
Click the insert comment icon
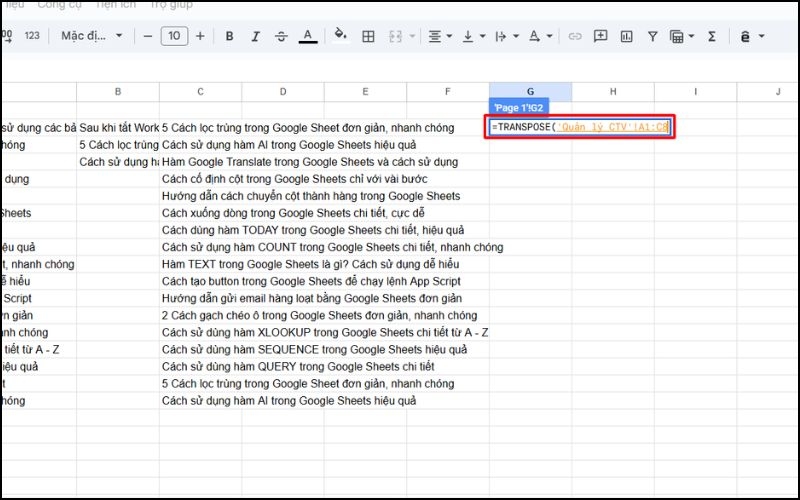pos(601,36)
